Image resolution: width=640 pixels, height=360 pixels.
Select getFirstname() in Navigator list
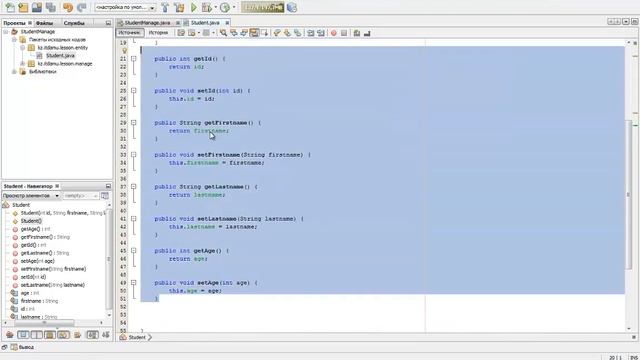click(x=45, y=237)
